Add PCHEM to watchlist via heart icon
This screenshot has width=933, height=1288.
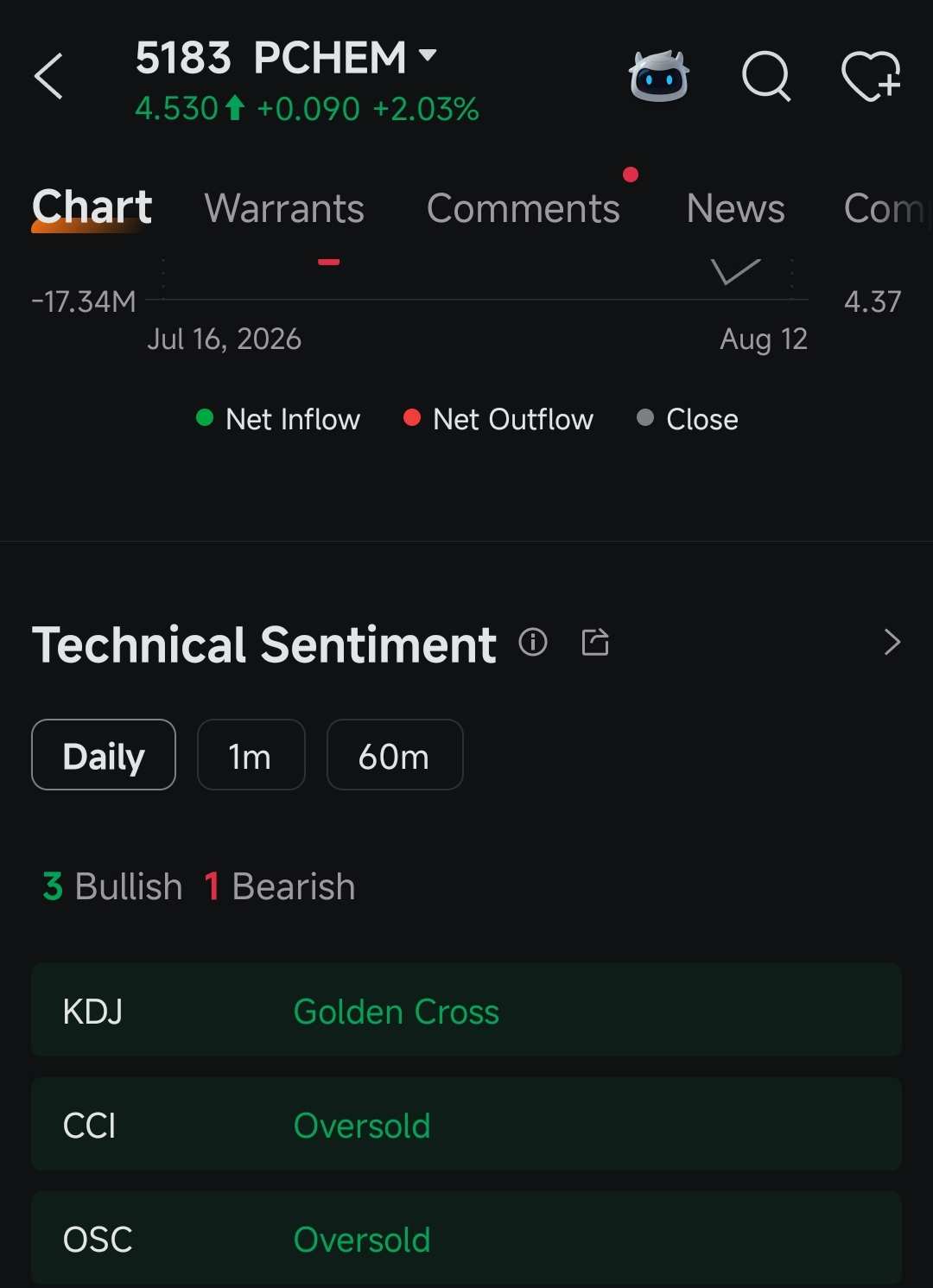872,77
